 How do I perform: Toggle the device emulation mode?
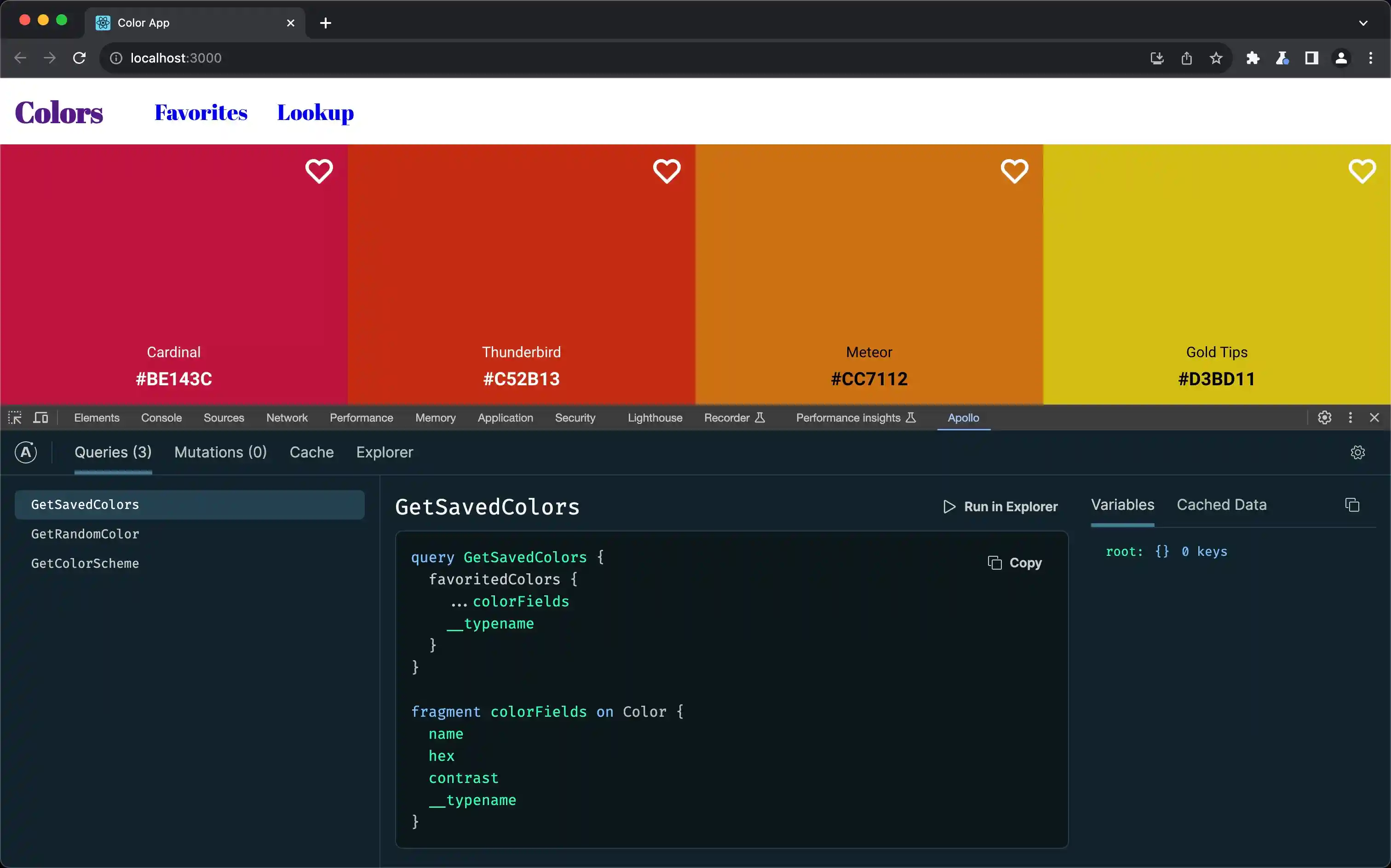click(40, 417)
